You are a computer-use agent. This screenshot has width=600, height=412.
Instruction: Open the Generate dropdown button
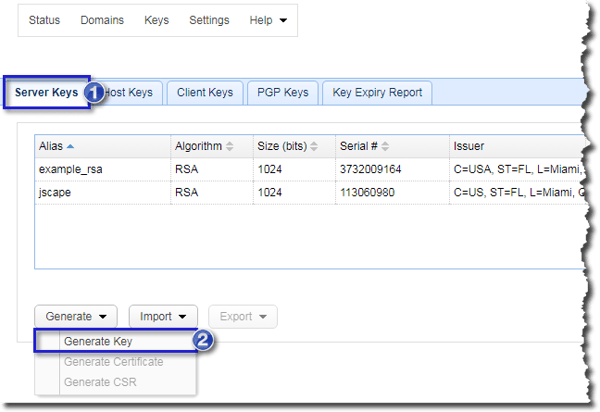76,316
